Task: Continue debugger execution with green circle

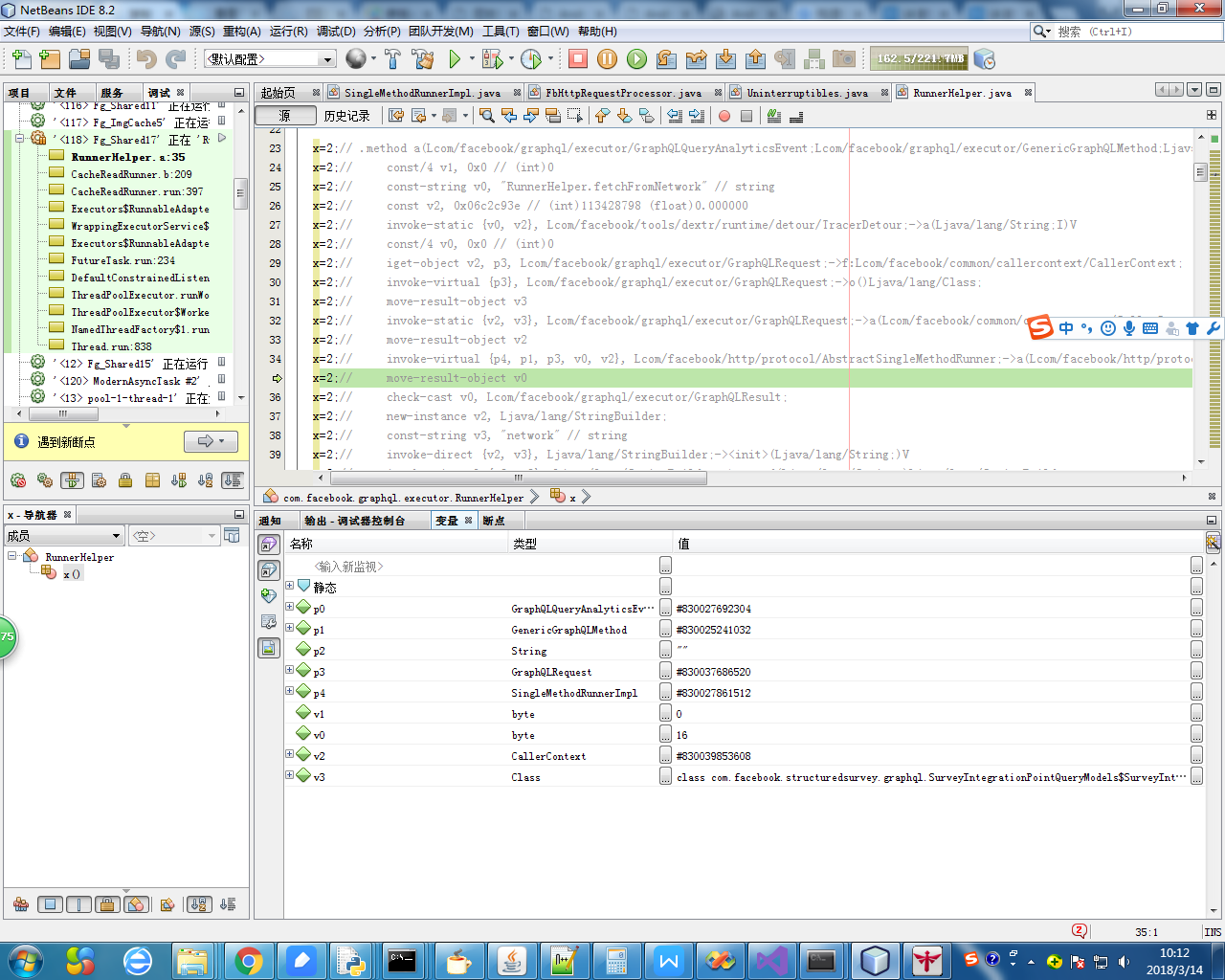Action: click(x=636, y=59)
